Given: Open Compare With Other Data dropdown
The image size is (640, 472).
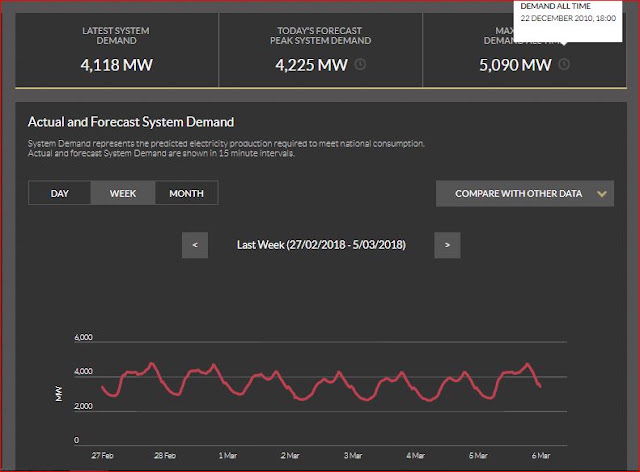Looking at the screenshot, I should pyautogui.click(x=525, y=194).
